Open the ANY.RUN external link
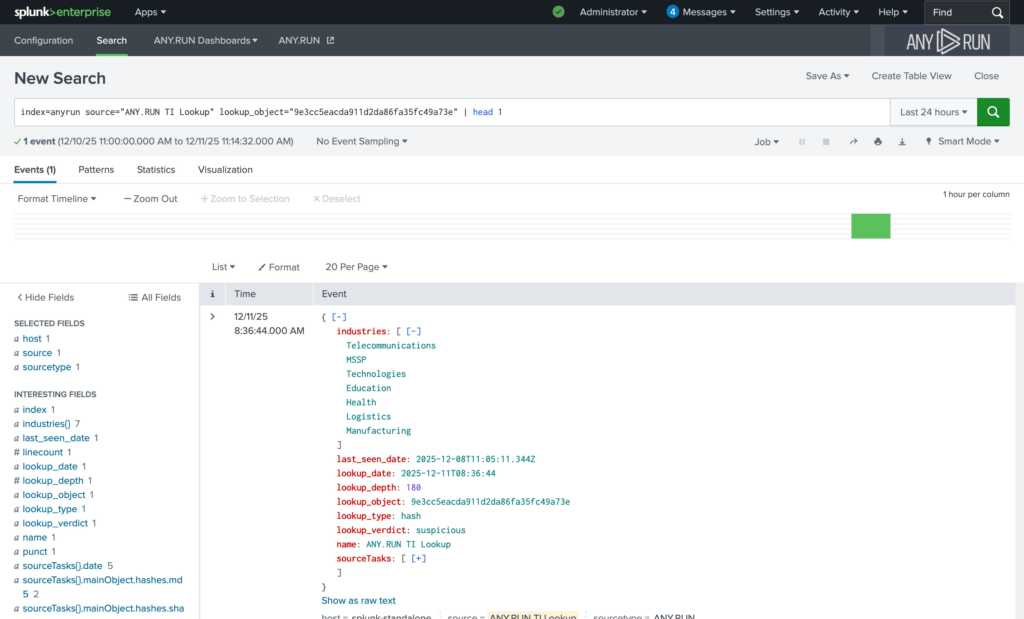Image resolution: width=1024 pixels, height=619 pixels. coord(306,41)
